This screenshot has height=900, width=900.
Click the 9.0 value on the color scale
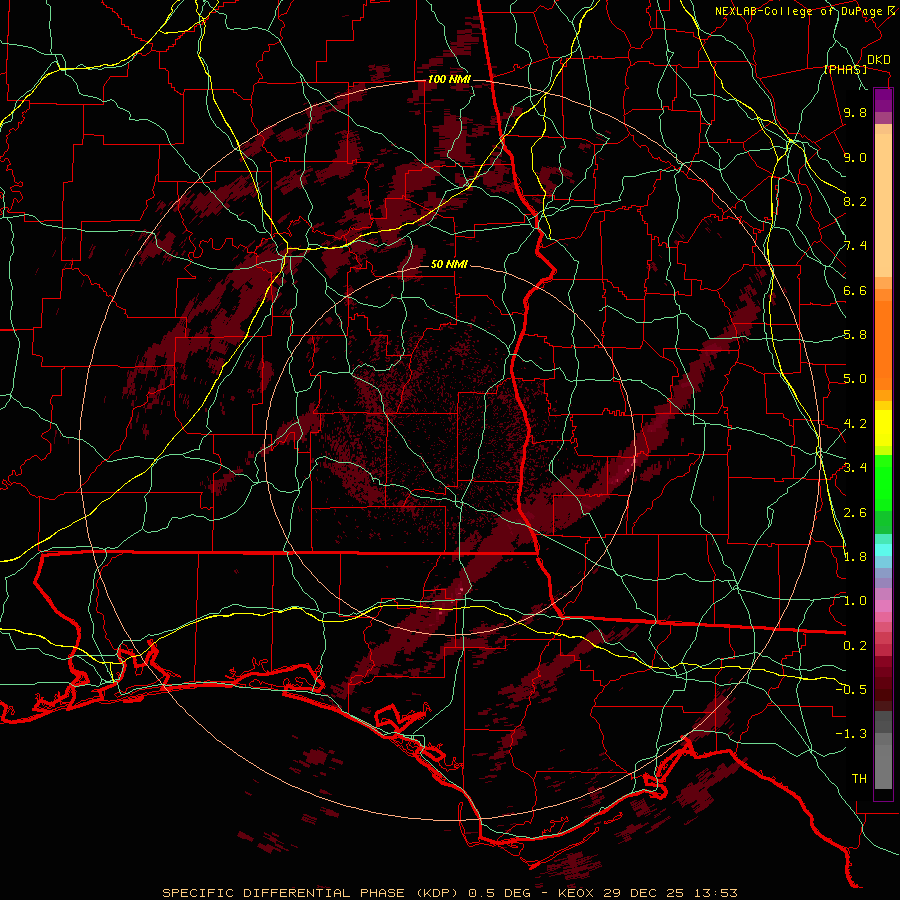pyautogui.click(x=855, y=157)
